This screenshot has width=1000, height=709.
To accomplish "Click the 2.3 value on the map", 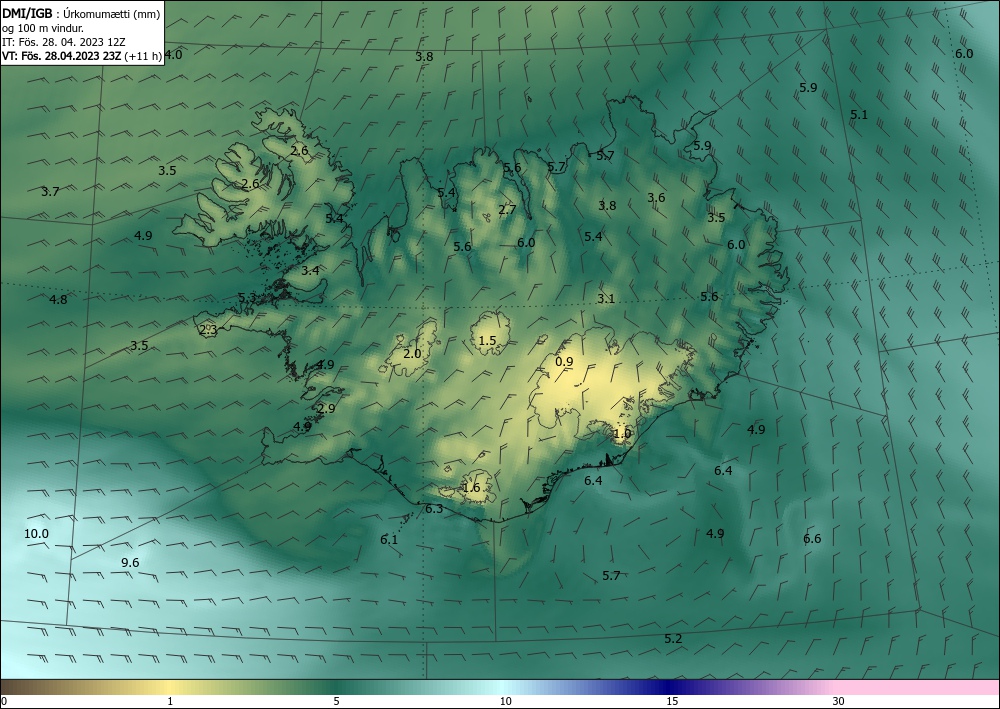I will click(x=209, y=330).
